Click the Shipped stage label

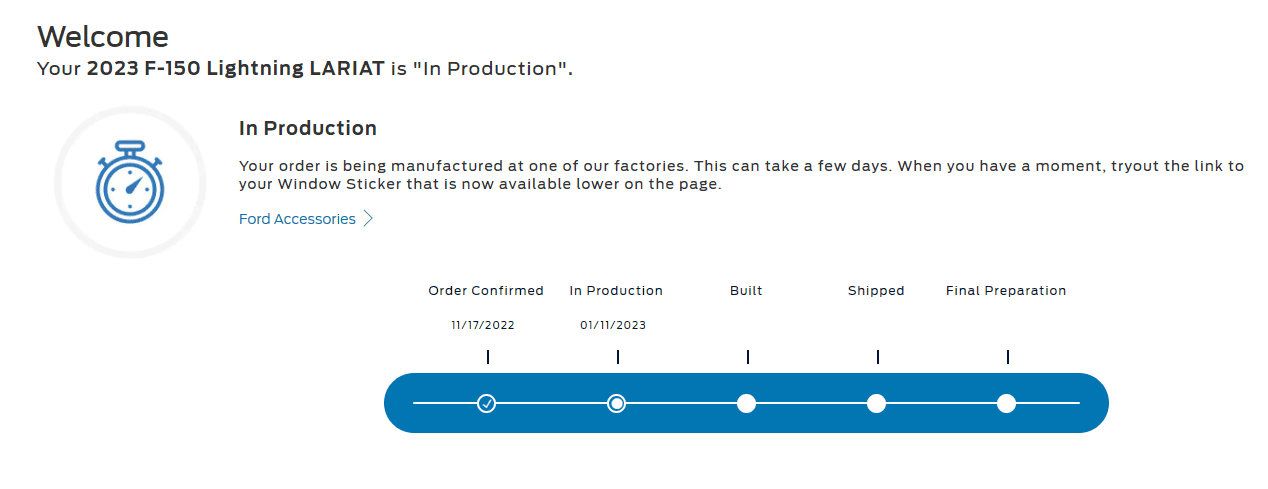coord(876,291)
